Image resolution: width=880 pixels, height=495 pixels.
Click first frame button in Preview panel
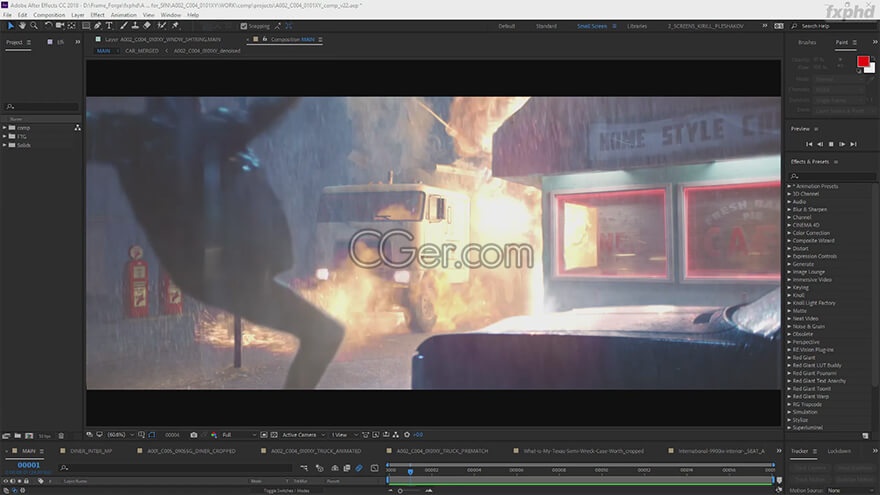coord(809,144)
